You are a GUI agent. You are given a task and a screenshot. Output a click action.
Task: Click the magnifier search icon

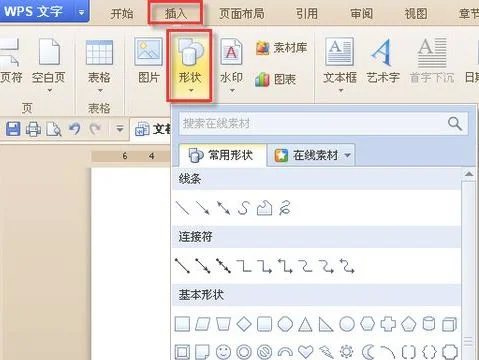click(455, 123)
